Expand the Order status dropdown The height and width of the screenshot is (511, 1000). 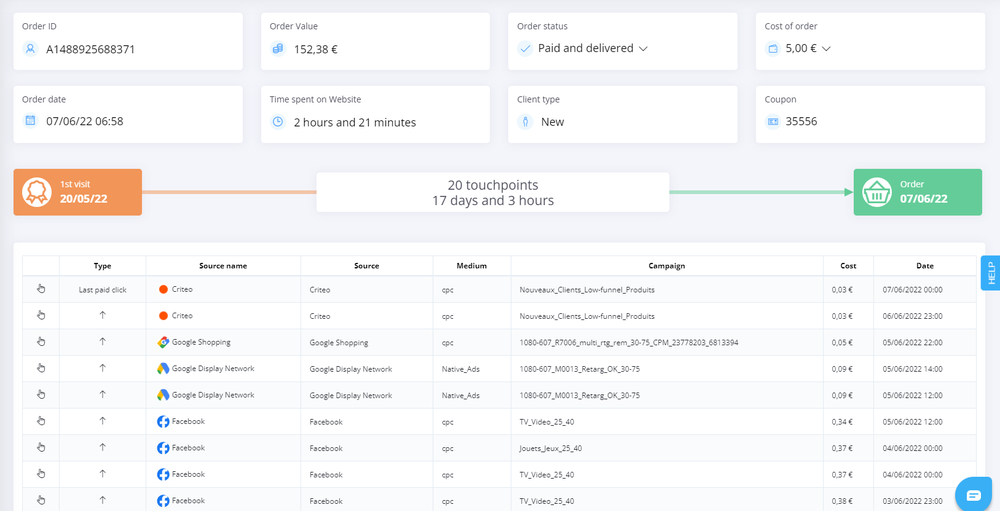643,48
